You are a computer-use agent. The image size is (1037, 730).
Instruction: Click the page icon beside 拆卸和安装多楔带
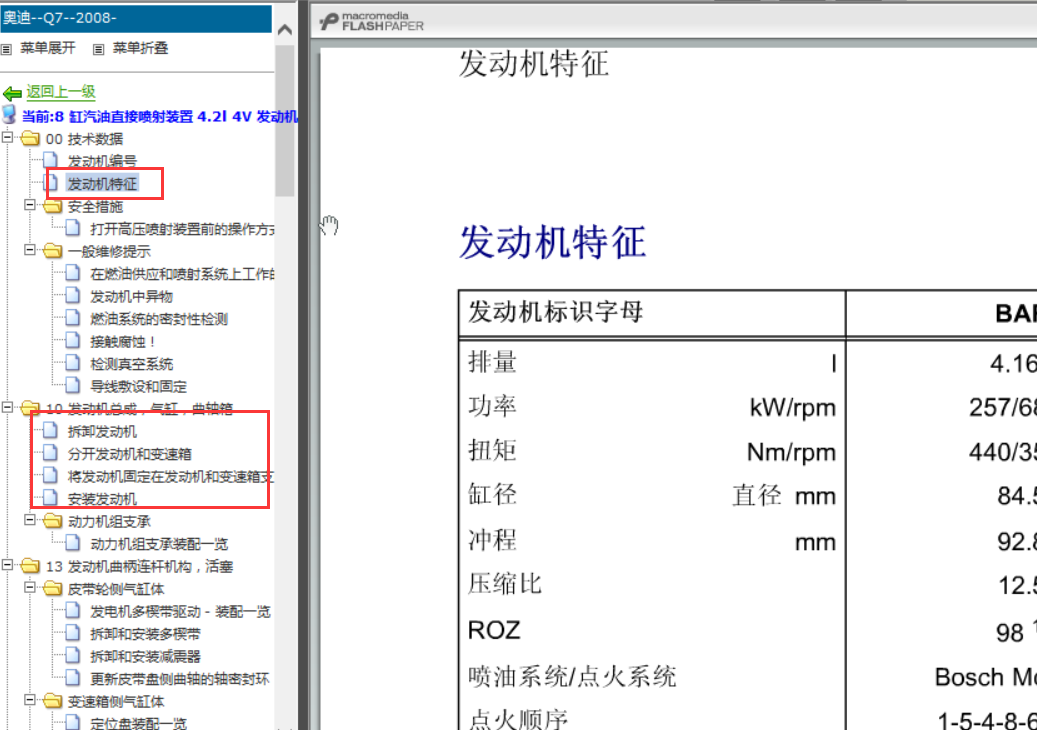pyautogui.click(x=73, y=632)
